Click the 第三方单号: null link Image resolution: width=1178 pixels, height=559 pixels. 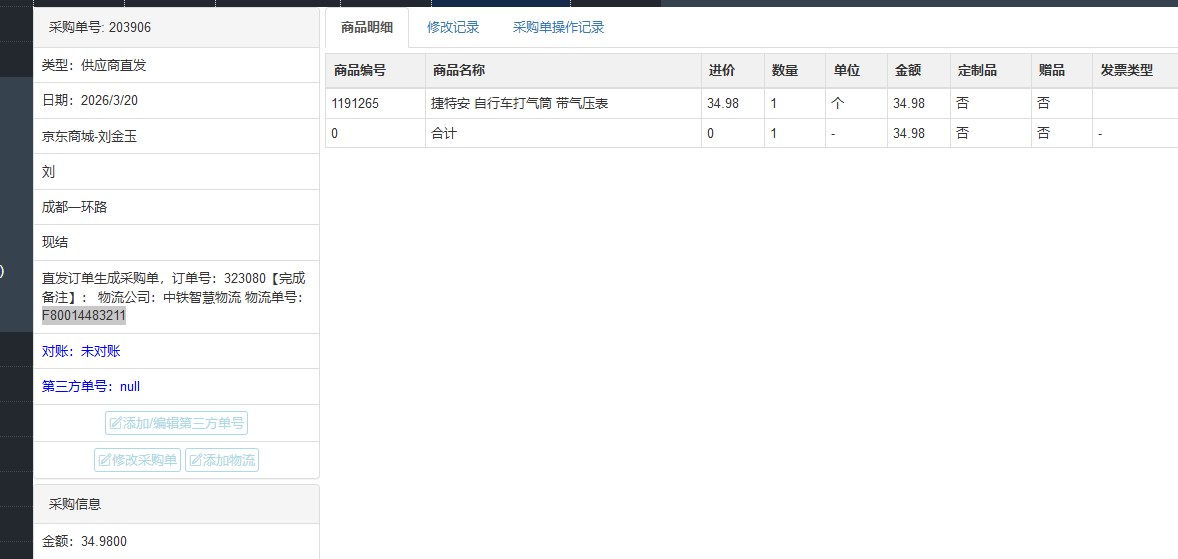(91, 386)
